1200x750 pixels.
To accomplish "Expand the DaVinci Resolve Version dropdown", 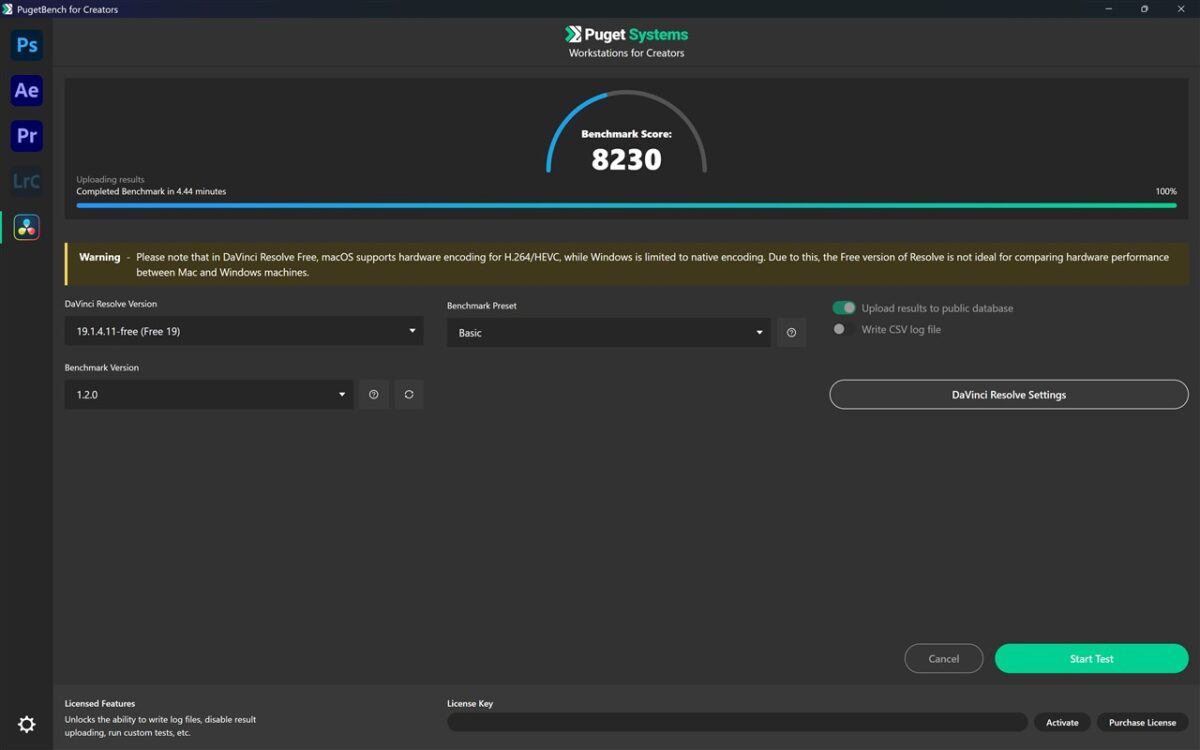I will click(244, 331).
